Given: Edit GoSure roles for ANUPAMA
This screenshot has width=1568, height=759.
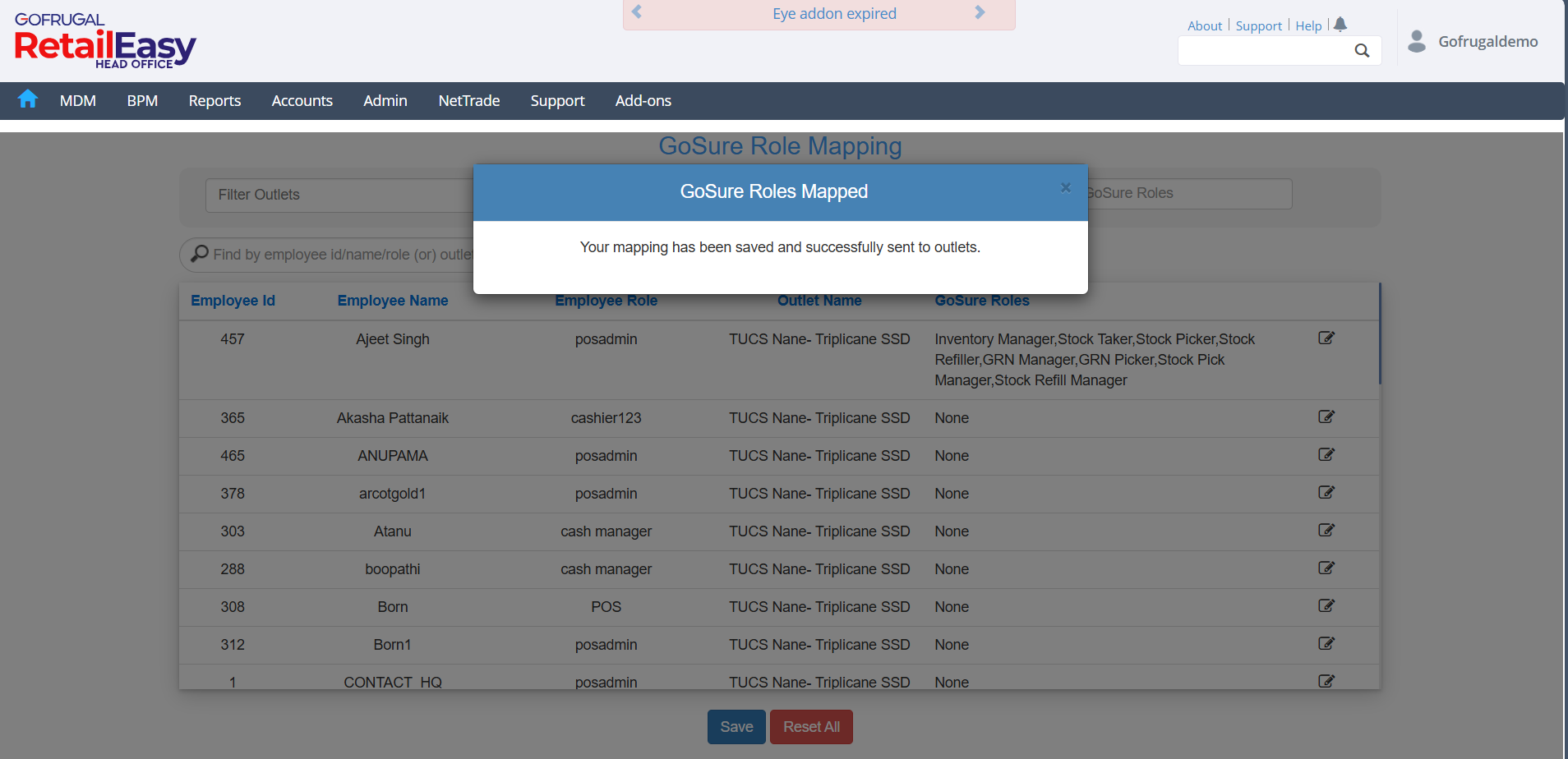Looking at the screenshot, I should tap(1326, 454).
